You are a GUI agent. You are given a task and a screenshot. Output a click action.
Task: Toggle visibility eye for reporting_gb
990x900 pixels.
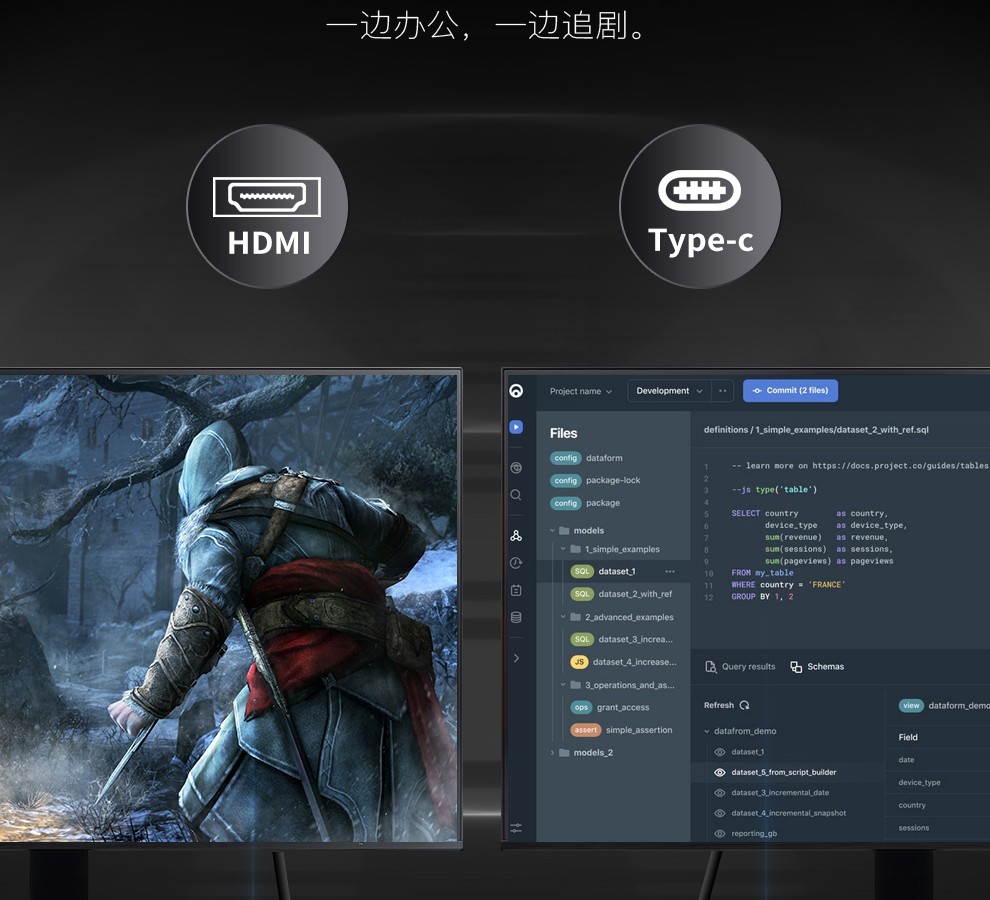[719, 834]
